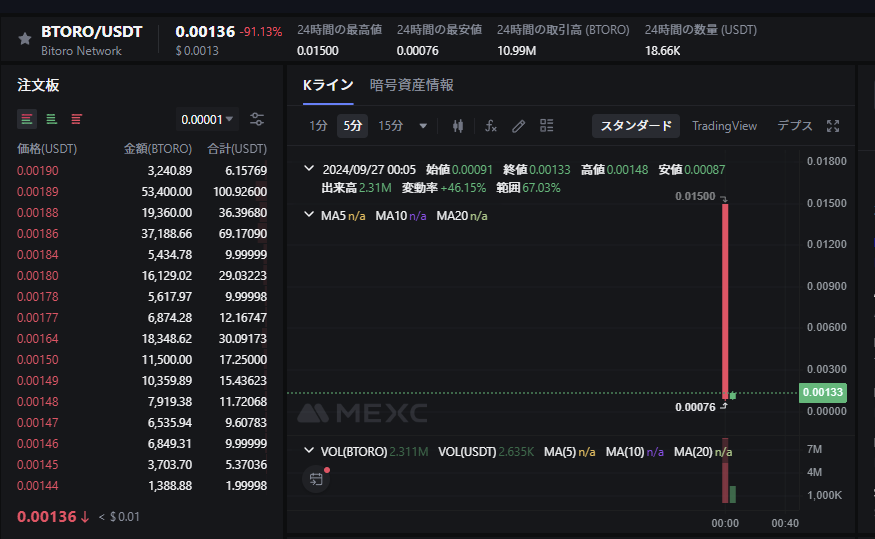The height and width of the screenshot is (539, 875).
Task: Switch chart to デプス view
Action: (795, 126)
